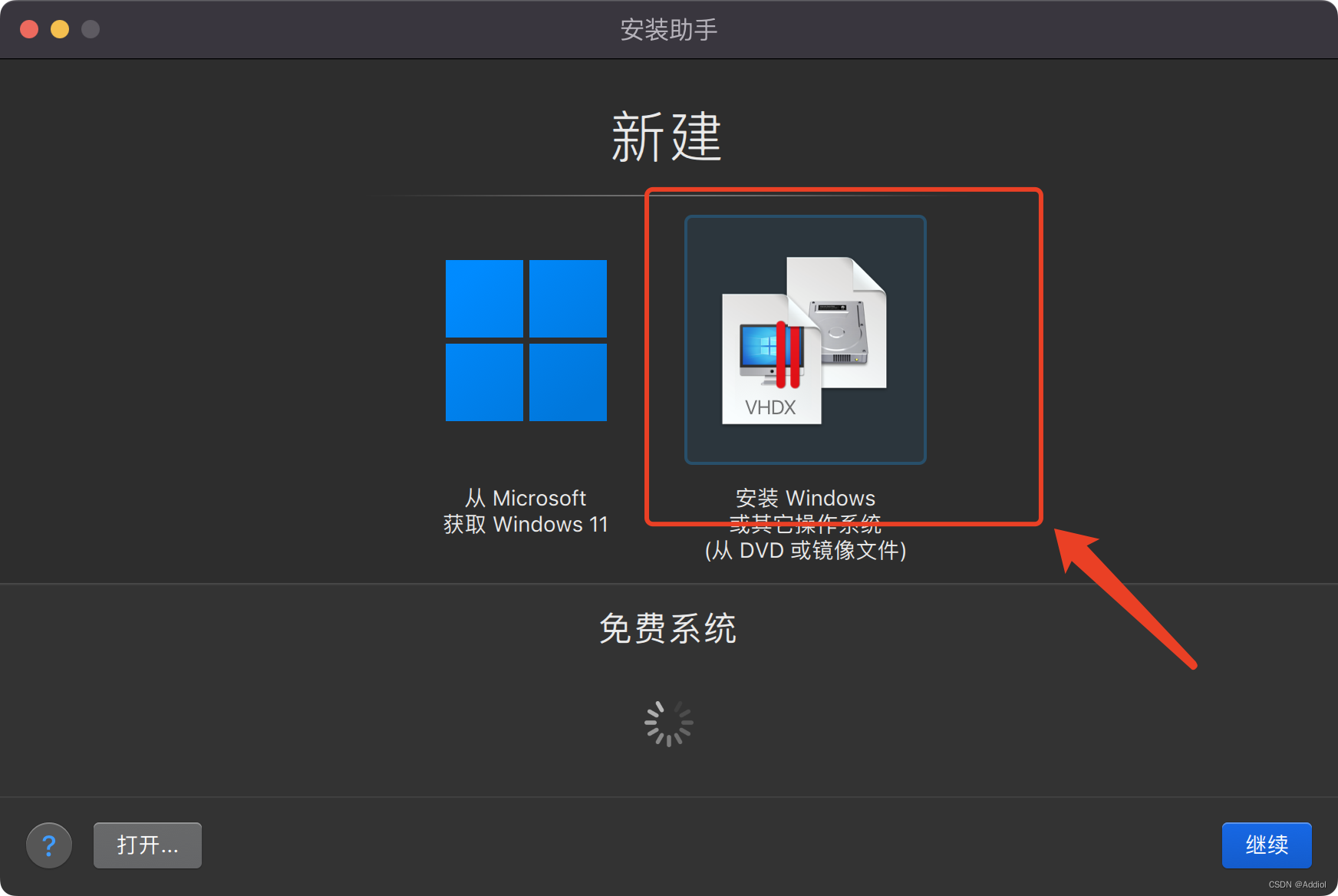Click the 打开... button

pos(147,845)
